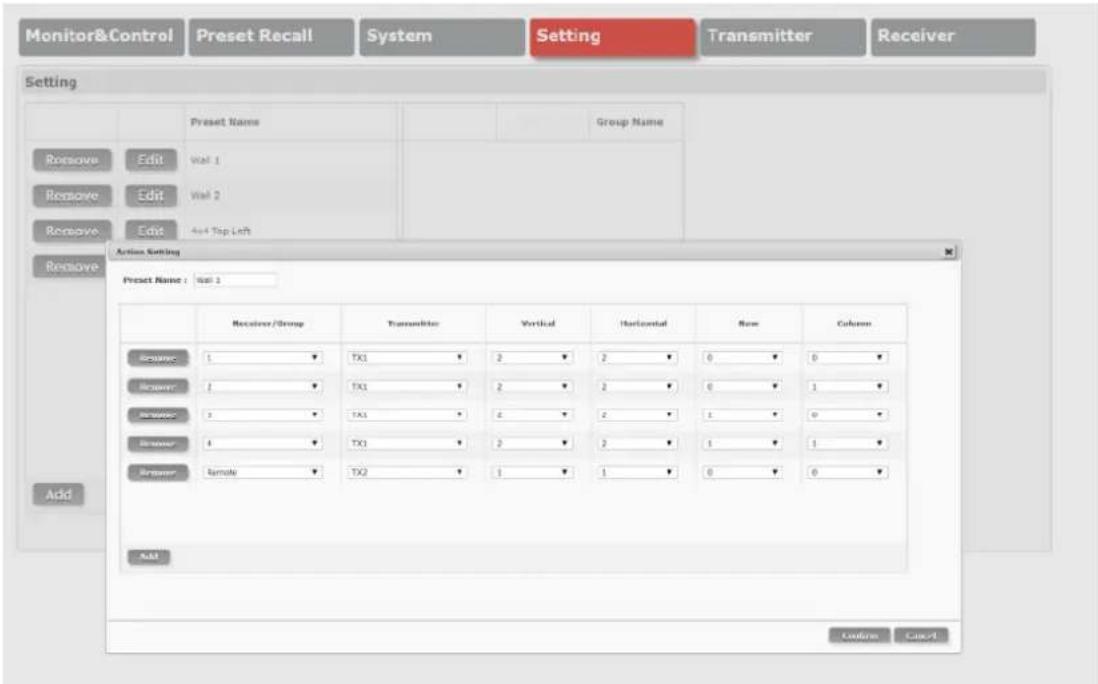
Task: Click the Group Name column header
Action: click(630, 122)
